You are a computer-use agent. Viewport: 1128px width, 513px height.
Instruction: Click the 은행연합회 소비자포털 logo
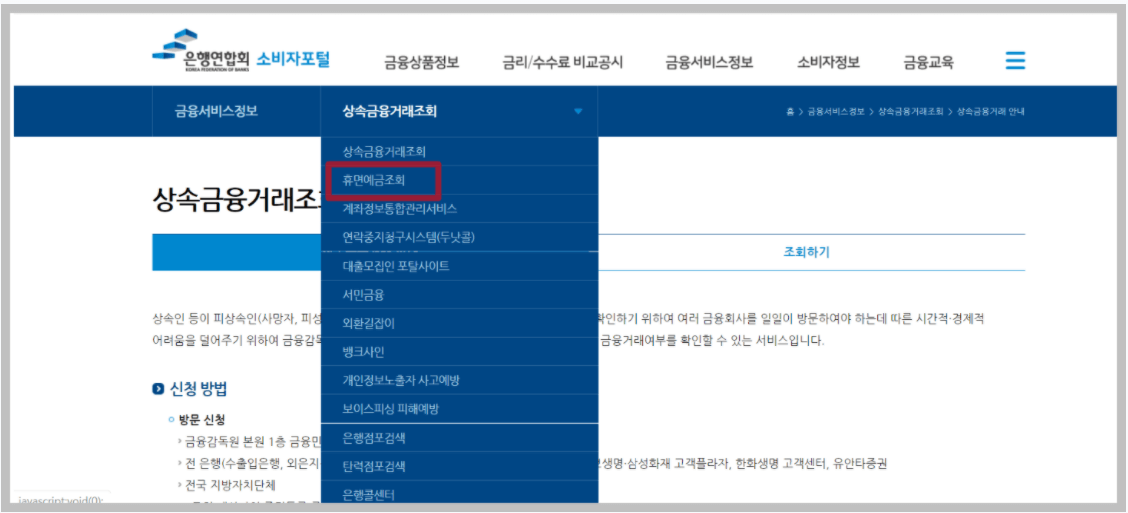241,50
